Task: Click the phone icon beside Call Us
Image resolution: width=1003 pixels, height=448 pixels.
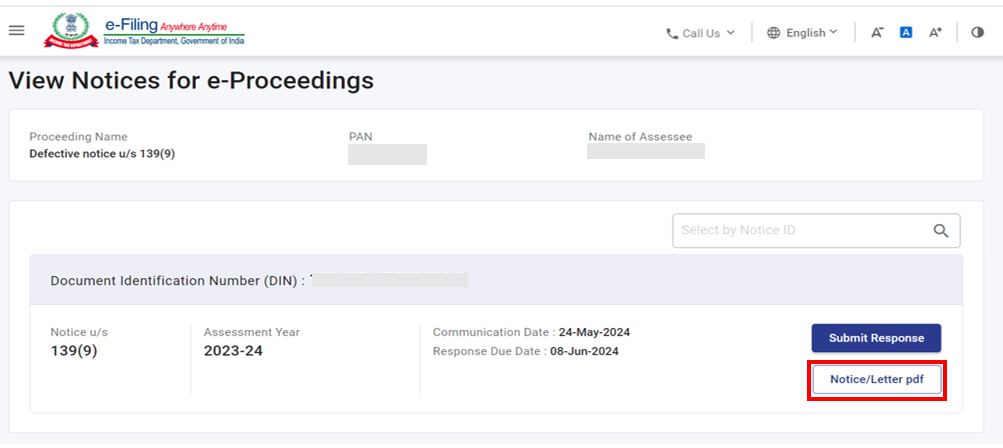Action: click(672, 33)
